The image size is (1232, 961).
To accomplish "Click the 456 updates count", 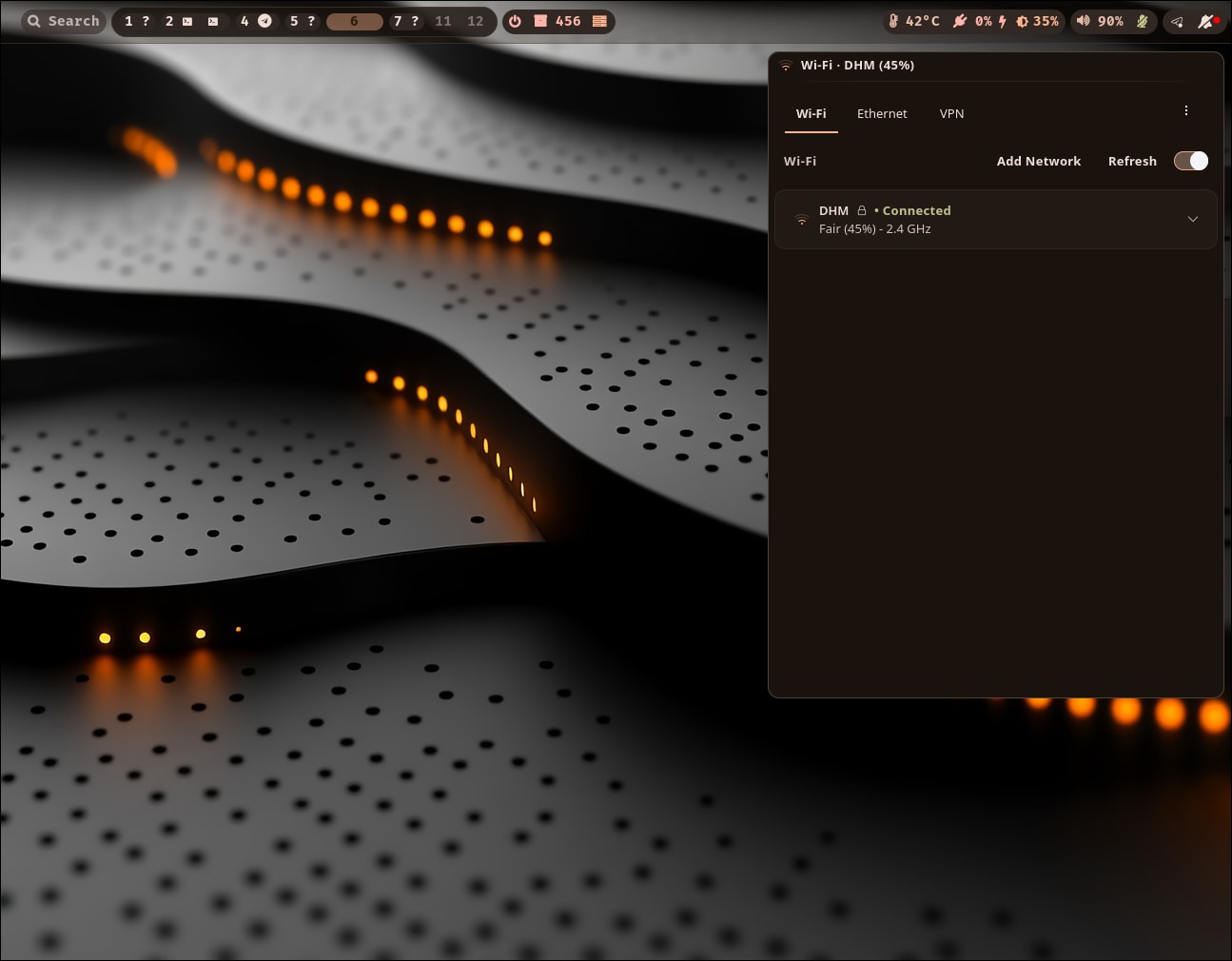I will click(568, 21).
